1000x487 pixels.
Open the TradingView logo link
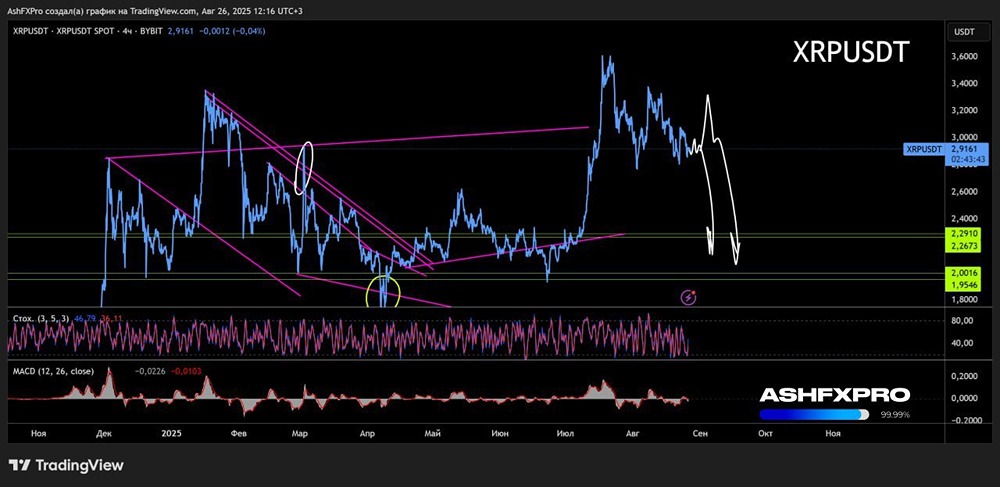pos(66,465)
